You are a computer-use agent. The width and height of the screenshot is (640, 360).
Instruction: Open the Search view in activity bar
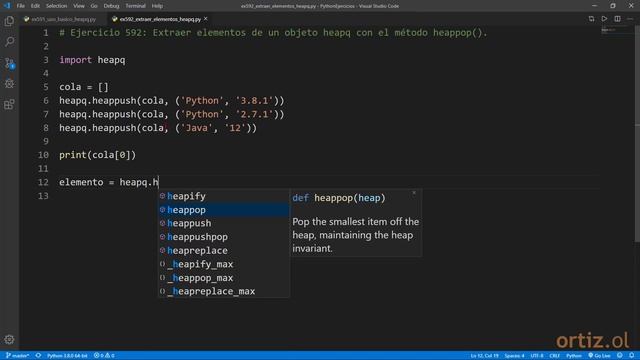[x=9, y=42]
